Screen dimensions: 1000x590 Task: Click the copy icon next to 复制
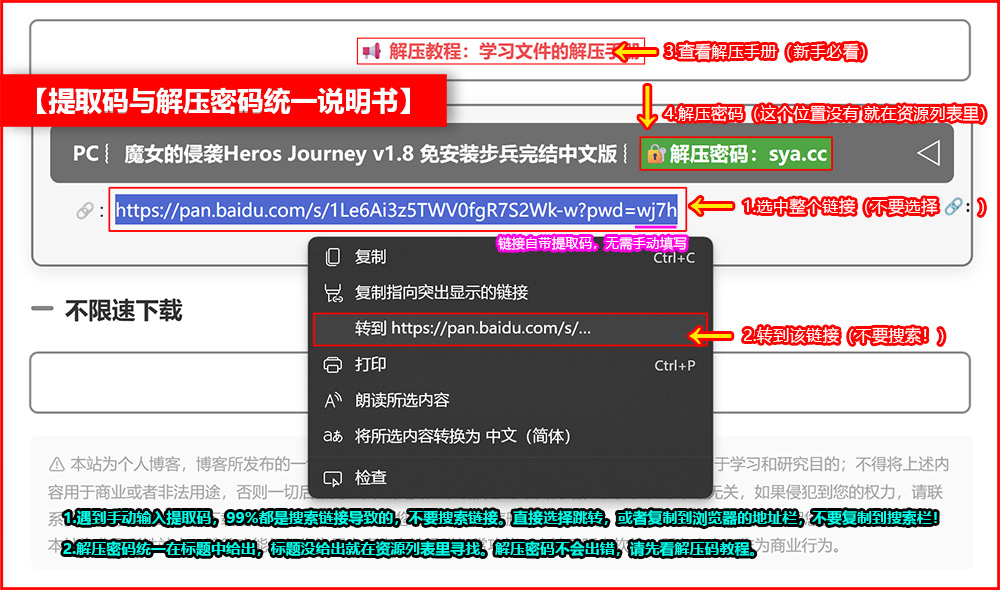click(333, 257)
